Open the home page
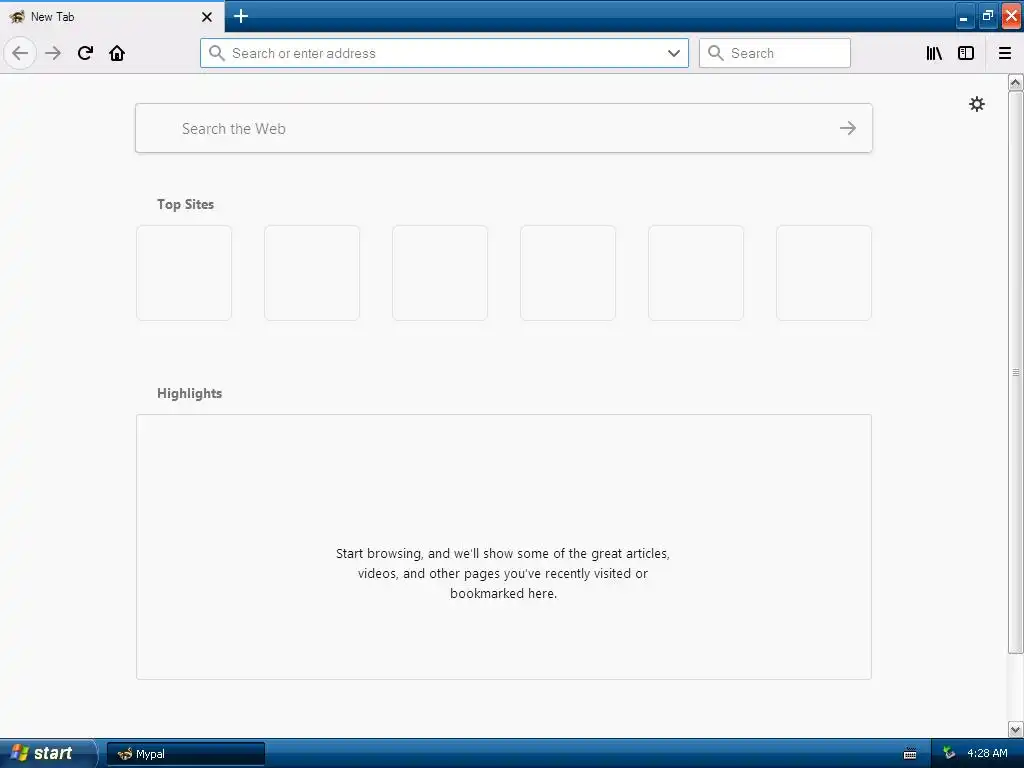 (x=117, y=53)
